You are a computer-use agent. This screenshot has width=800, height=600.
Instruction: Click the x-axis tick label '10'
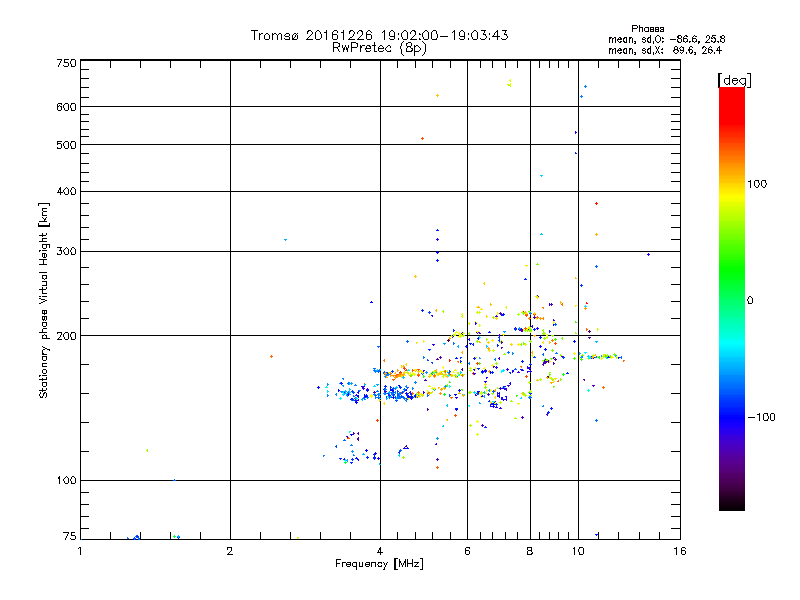[578, 551]
